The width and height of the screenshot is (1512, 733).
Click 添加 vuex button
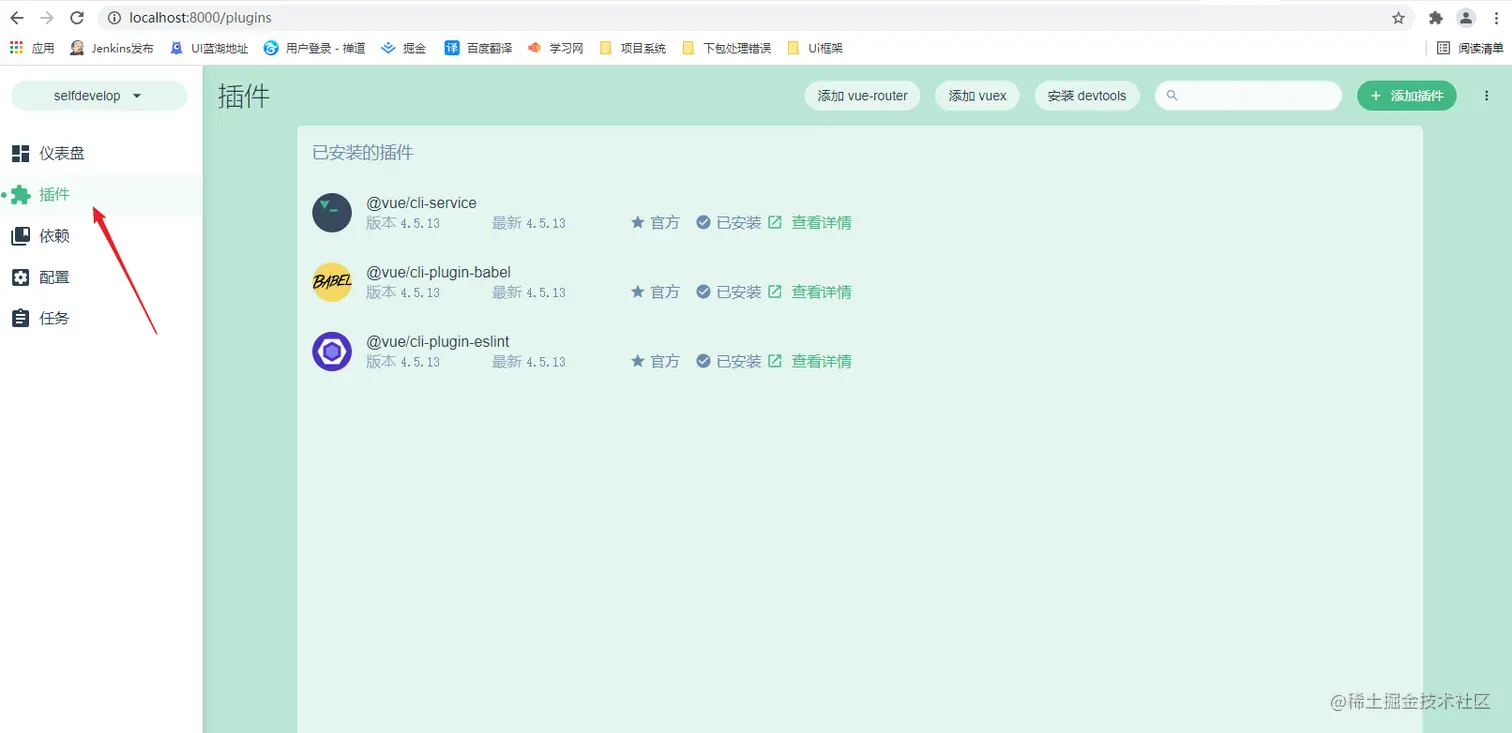pyautogui.click(x=977, y=96)
